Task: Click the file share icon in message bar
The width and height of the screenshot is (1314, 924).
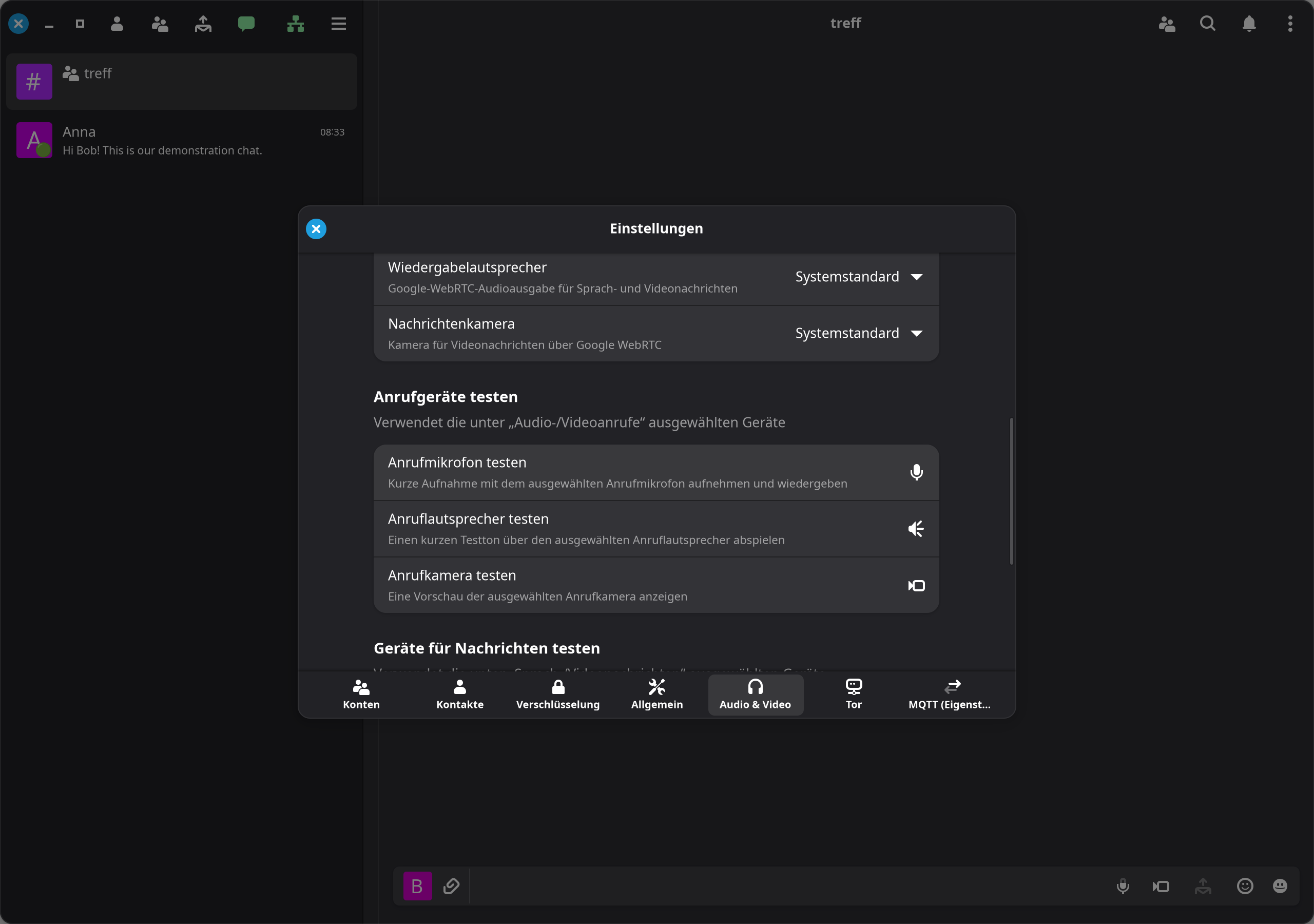Action: [x=1203, y=885]
